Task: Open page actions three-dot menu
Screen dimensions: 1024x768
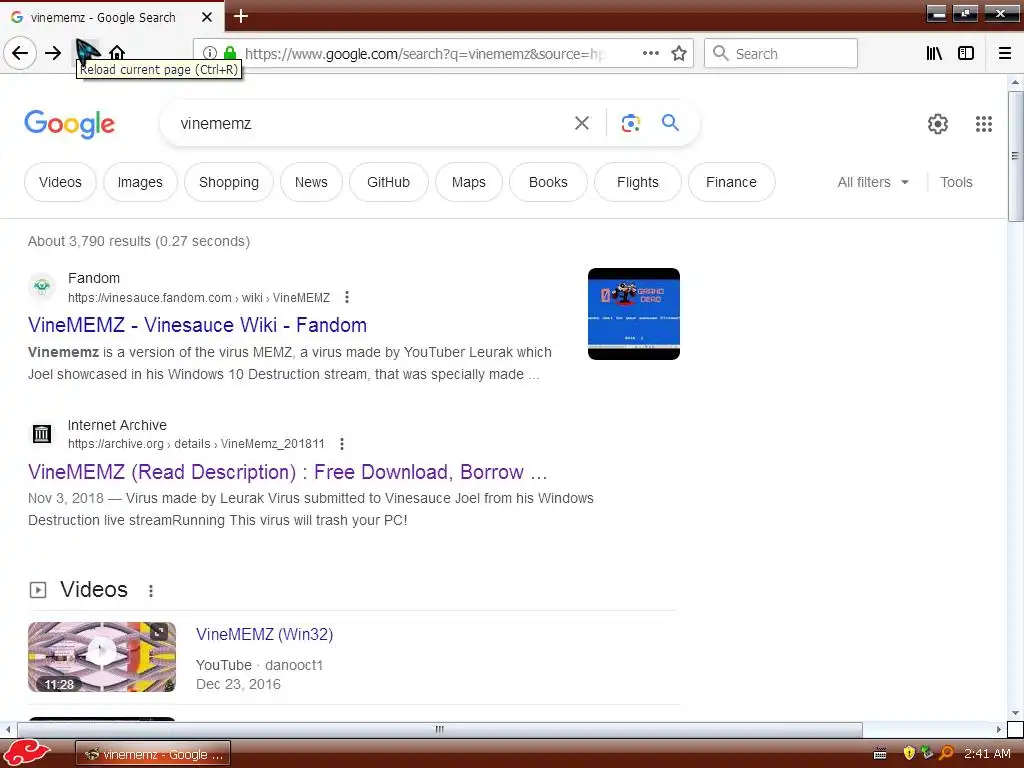Action: click(650, 53)
